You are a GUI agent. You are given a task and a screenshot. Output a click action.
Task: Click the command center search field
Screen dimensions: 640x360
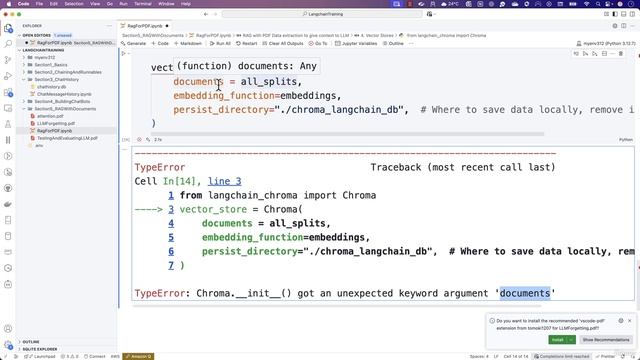(322, 14)
